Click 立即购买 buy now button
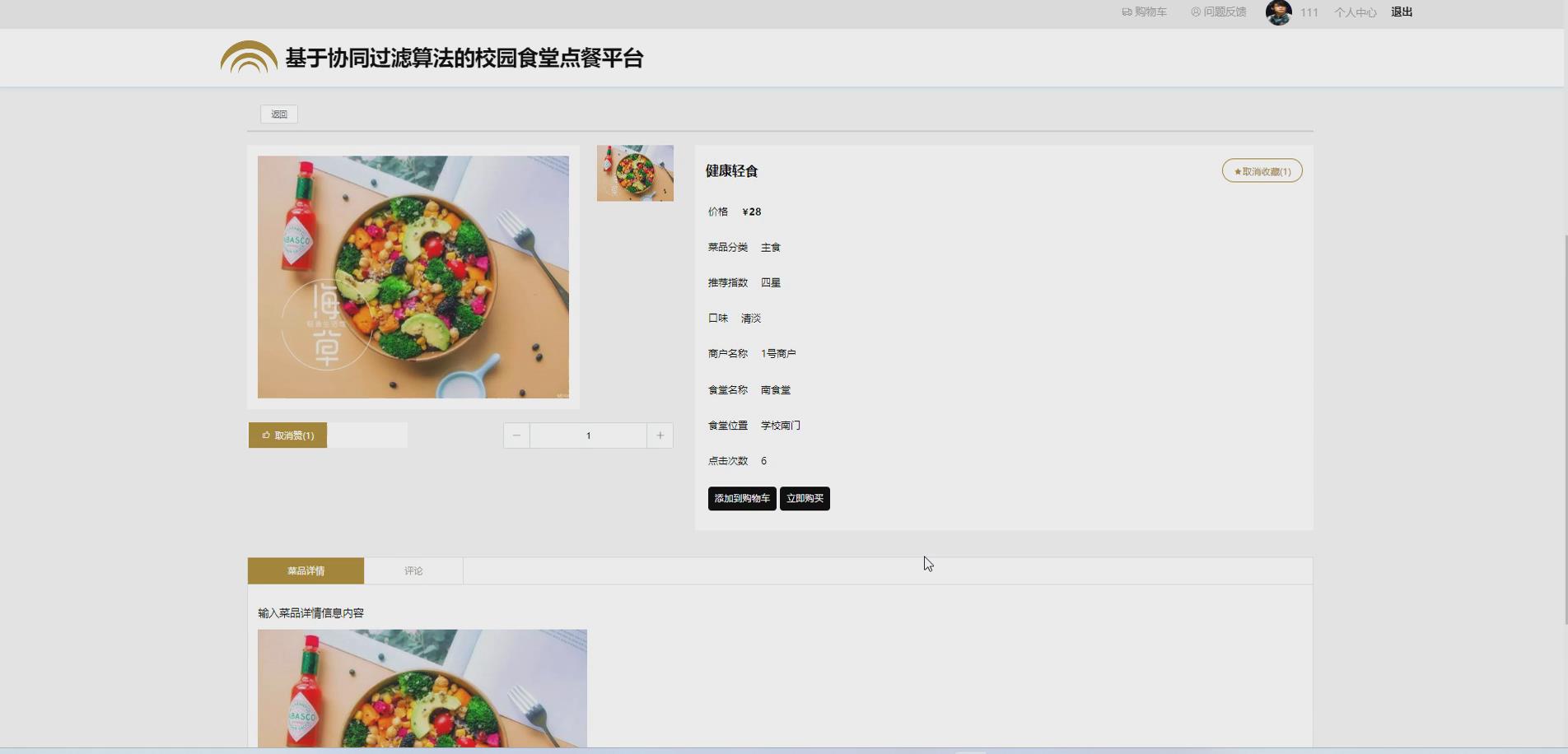The height and width of the screenshot is (754, 1568). coord(805,499)
